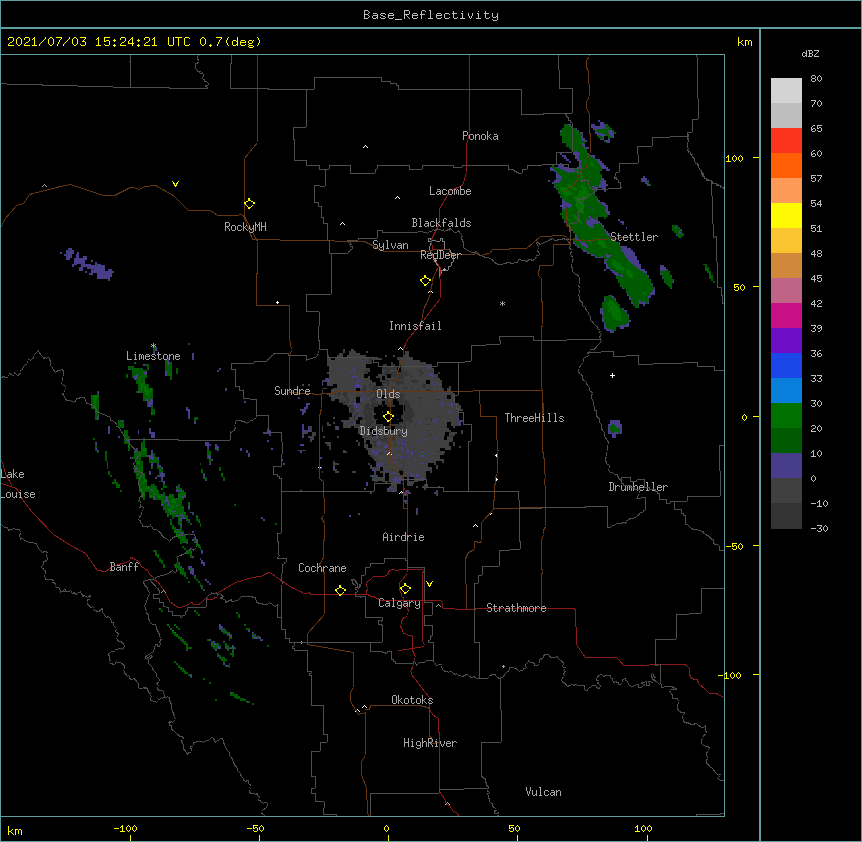Click the HighRiver label
This screenshot has width=862, height=842.
[430, 743]
